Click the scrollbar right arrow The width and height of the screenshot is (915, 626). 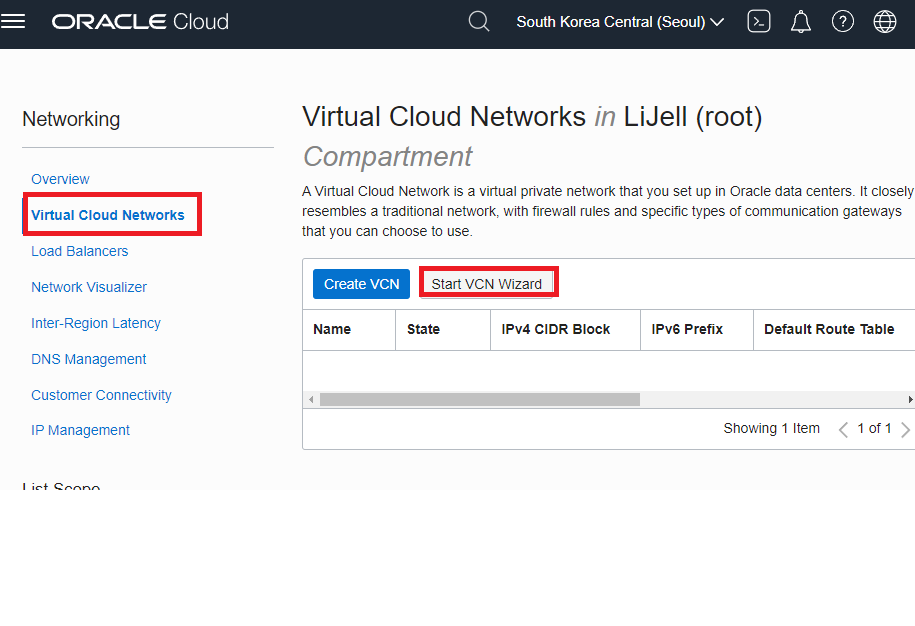[x=910, y=400]
